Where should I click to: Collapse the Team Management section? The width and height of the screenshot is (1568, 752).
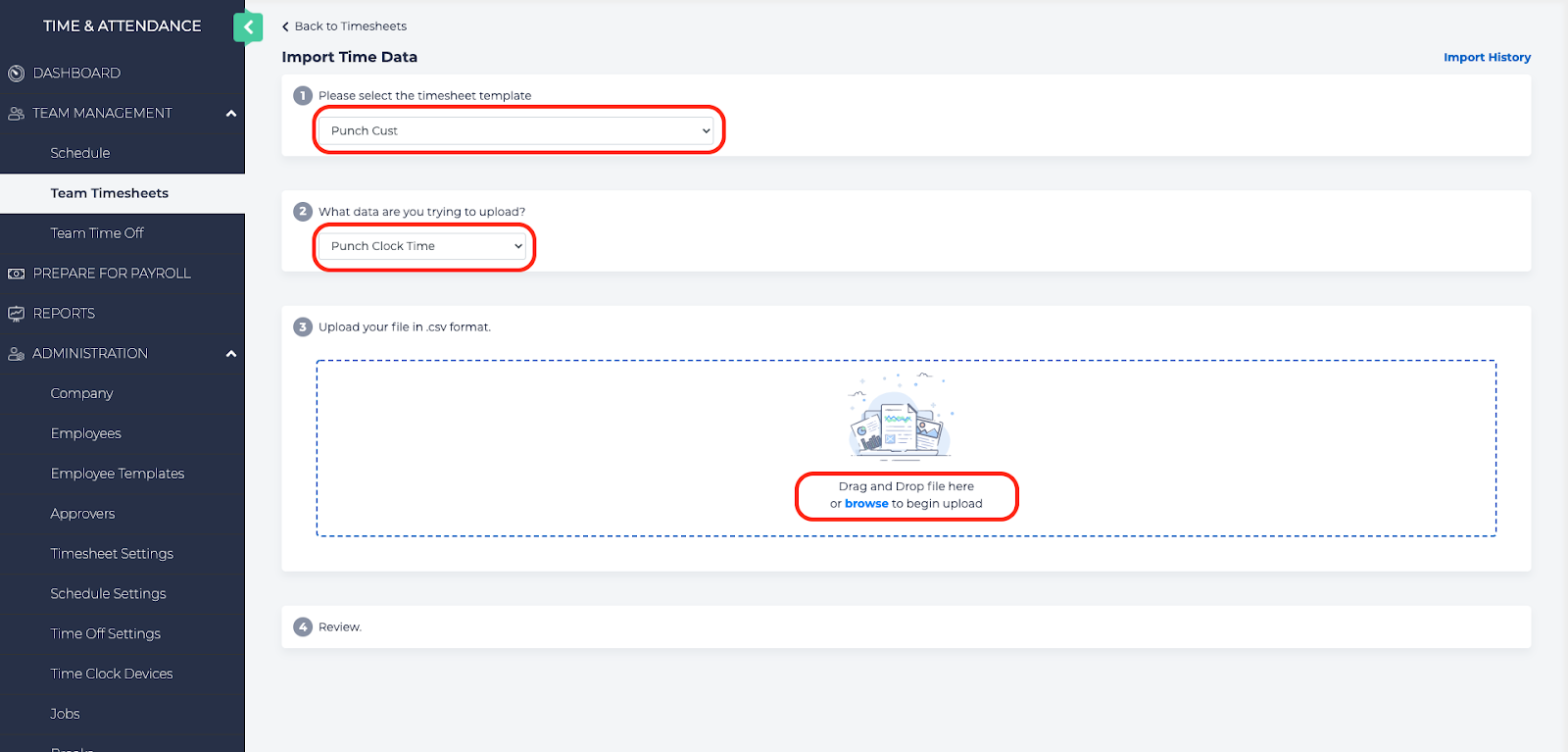[x=231, y=114]
